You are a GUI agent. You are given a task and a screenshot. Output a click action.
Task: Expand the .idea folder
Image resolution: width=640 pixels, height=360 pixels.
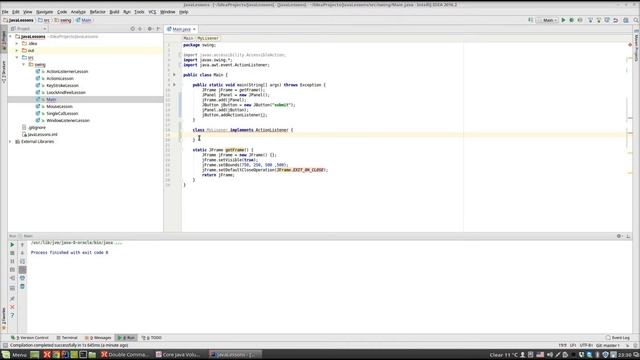[17, 43]
